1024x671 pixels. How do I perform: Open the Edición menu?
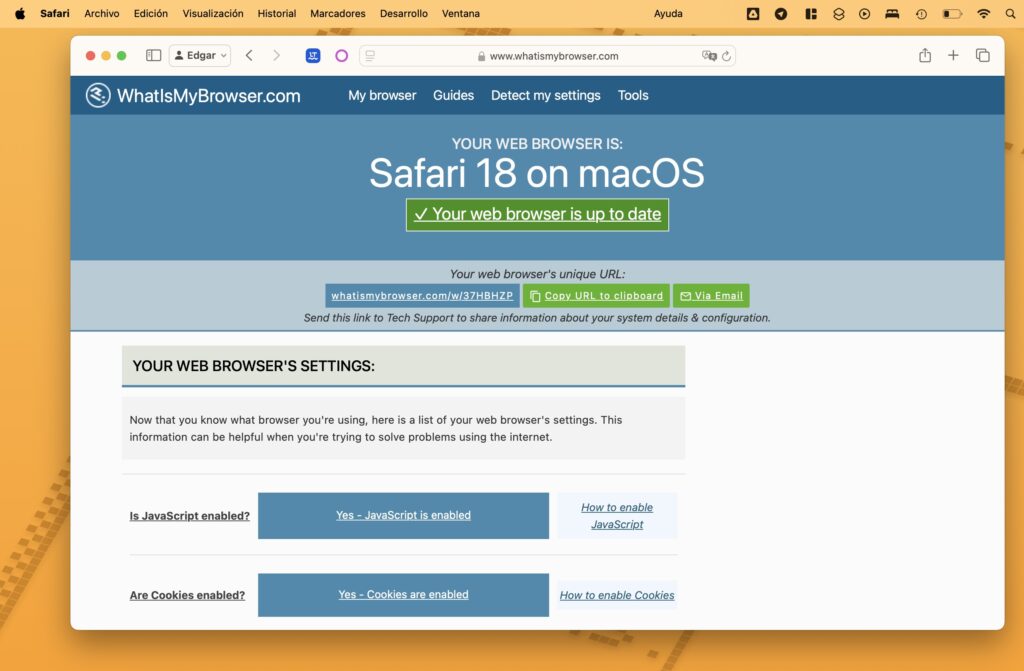(151, 14)
